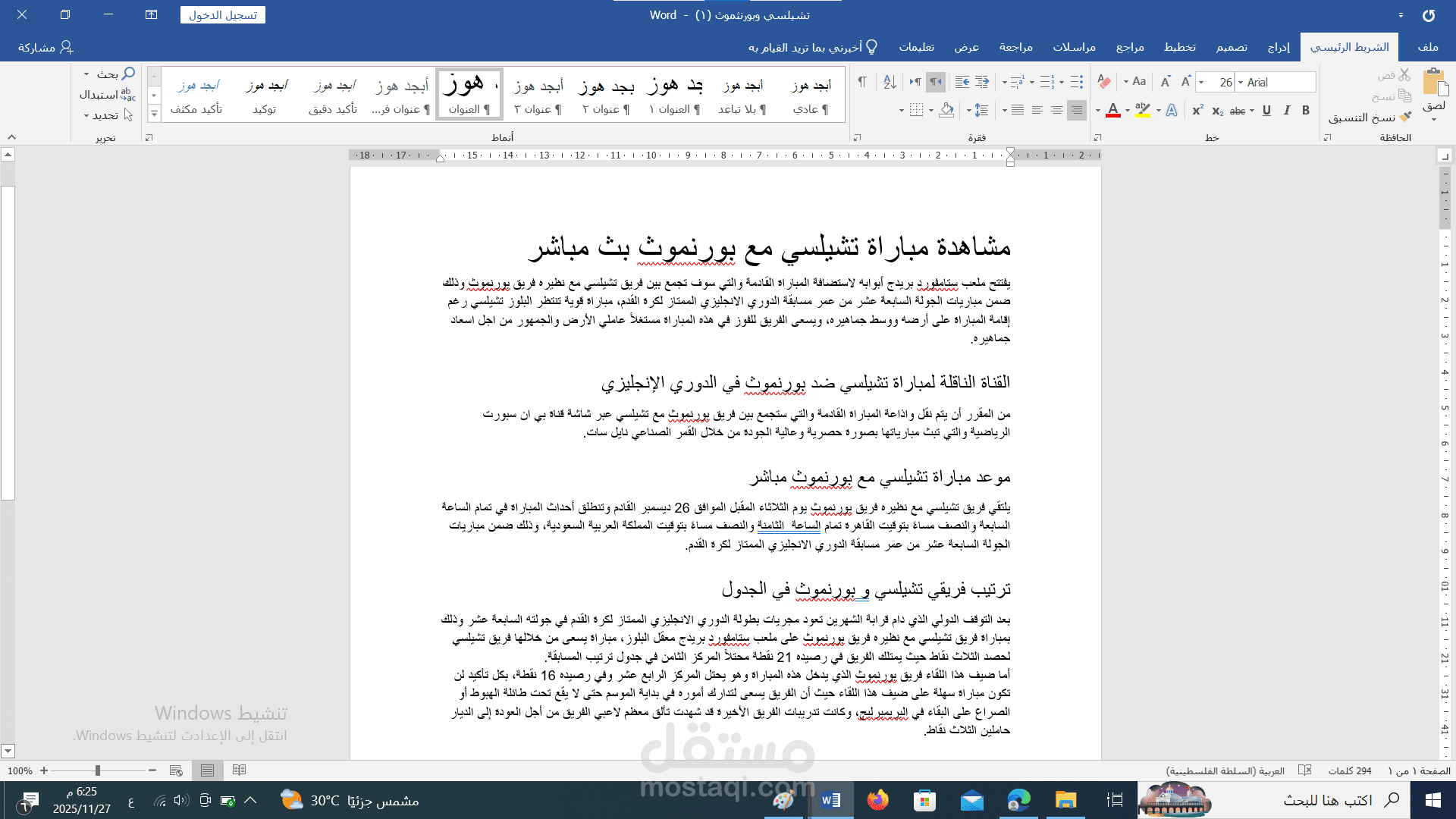The height and width of the screenshot is (819, 1456).
Task: Clear all formatting with eraser icon
Action: [x=1104, y=82]
